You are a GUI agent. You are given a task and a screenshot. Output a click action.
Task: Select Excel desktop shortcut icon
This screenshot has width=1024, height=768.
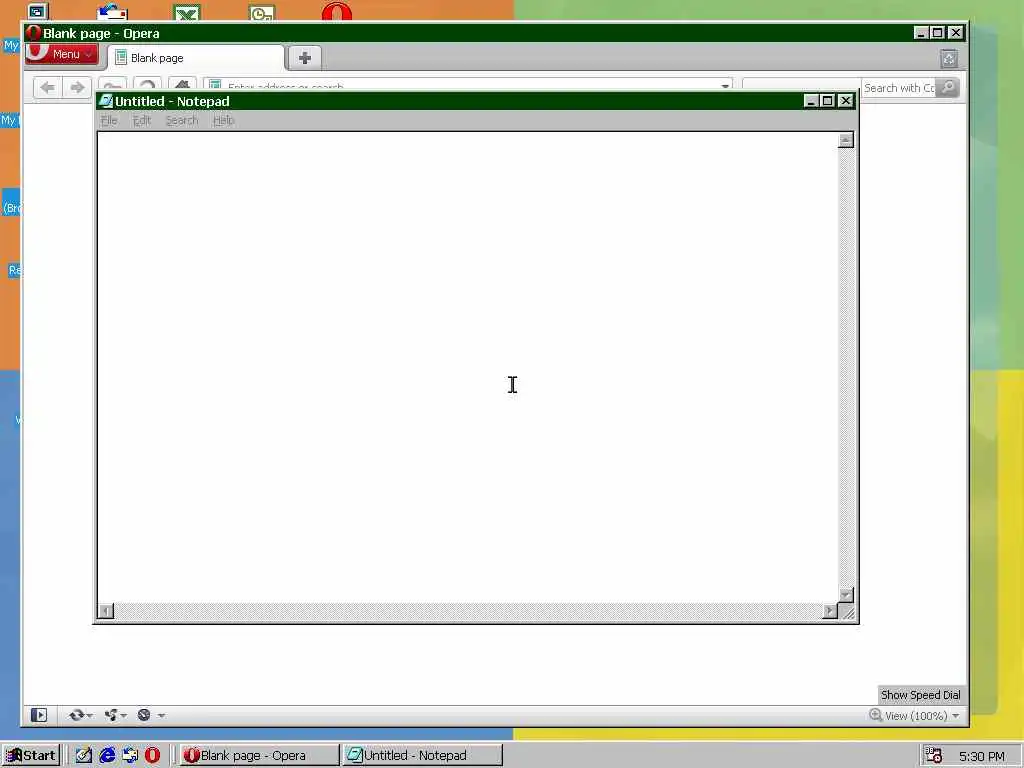[x=187, y=12]
